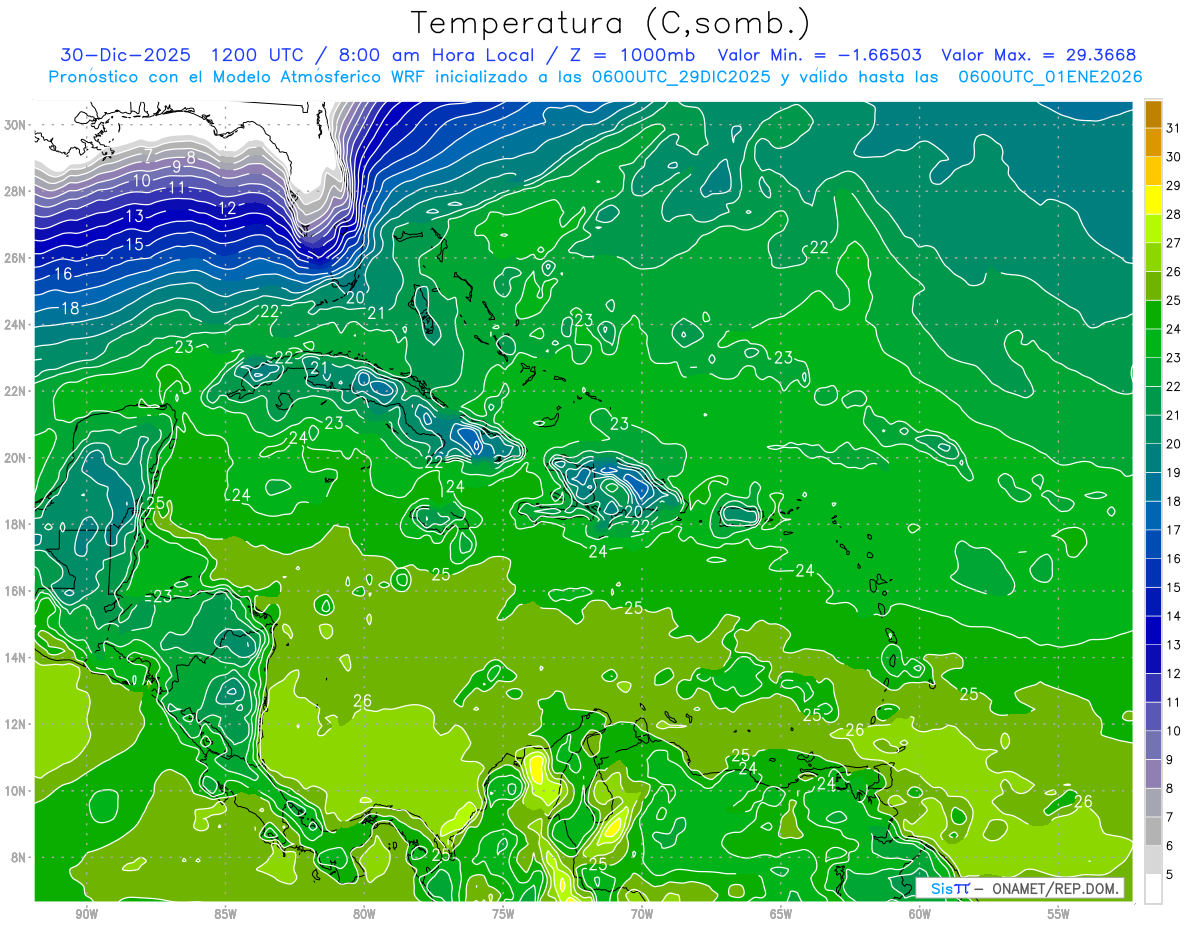Click the "9" contour label in the Gulf
Screen dimensions: 1200x927
point(177,167)
